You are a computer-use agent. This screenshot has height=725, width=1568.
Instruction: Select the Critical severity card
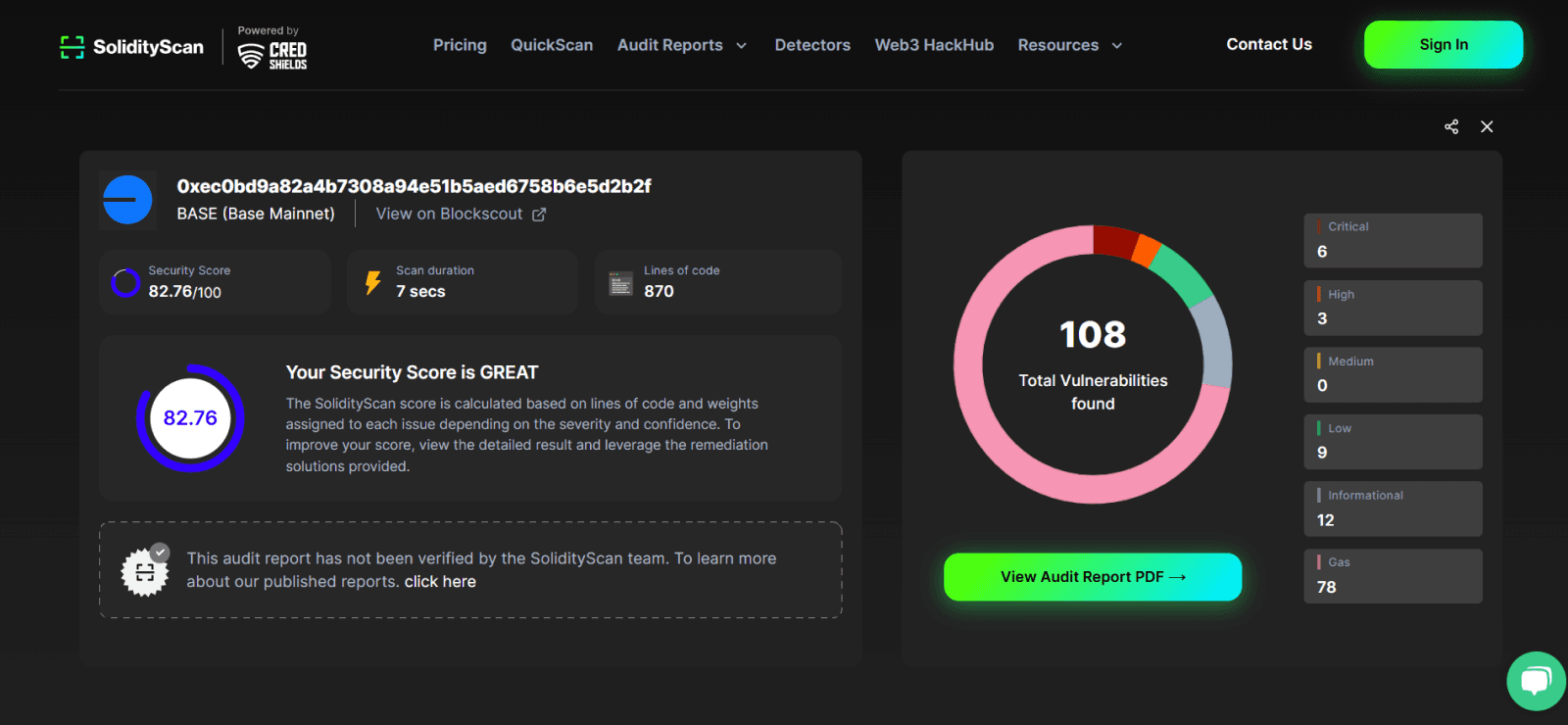(x=1393, y=240)
